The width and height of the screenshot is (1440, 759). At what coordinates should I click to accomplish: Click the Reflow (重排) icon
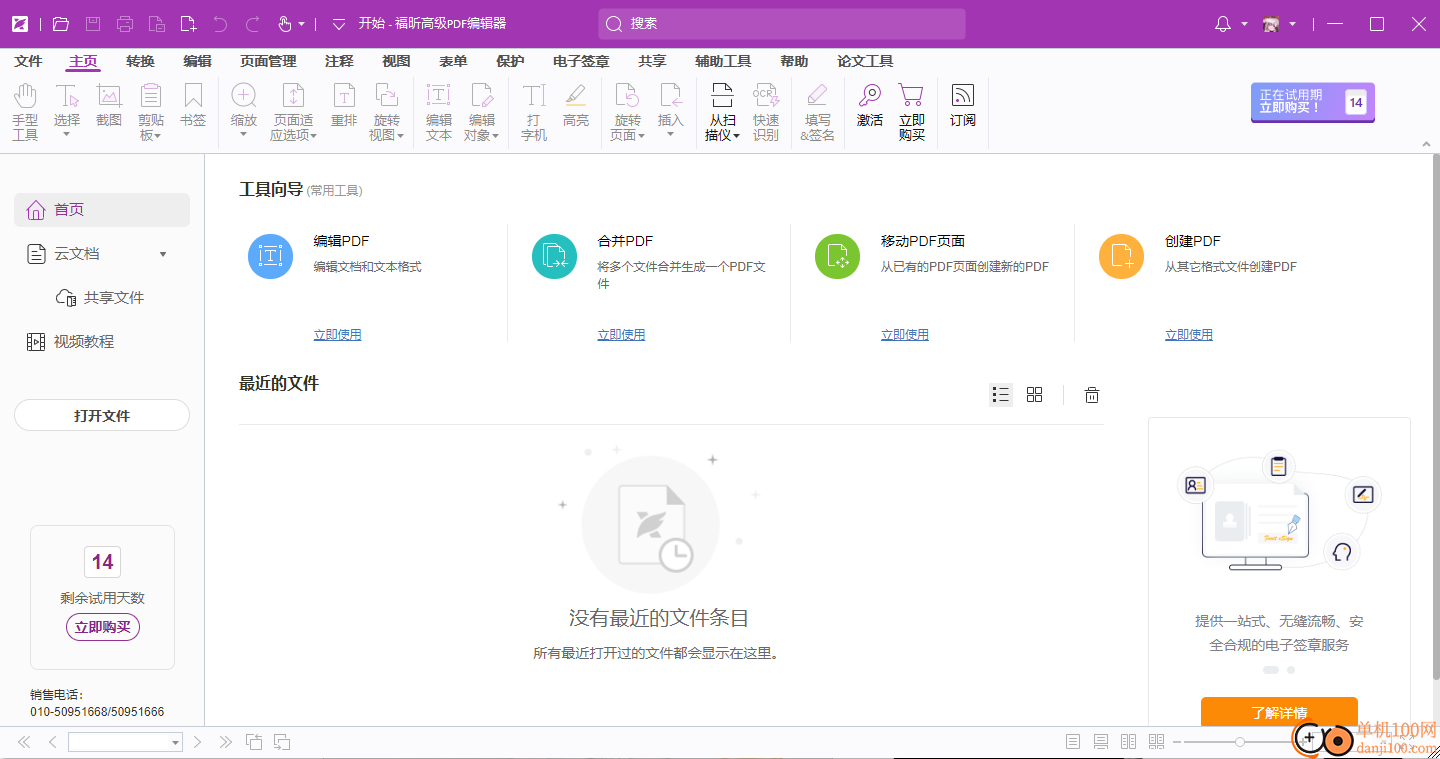click(344, 96)
